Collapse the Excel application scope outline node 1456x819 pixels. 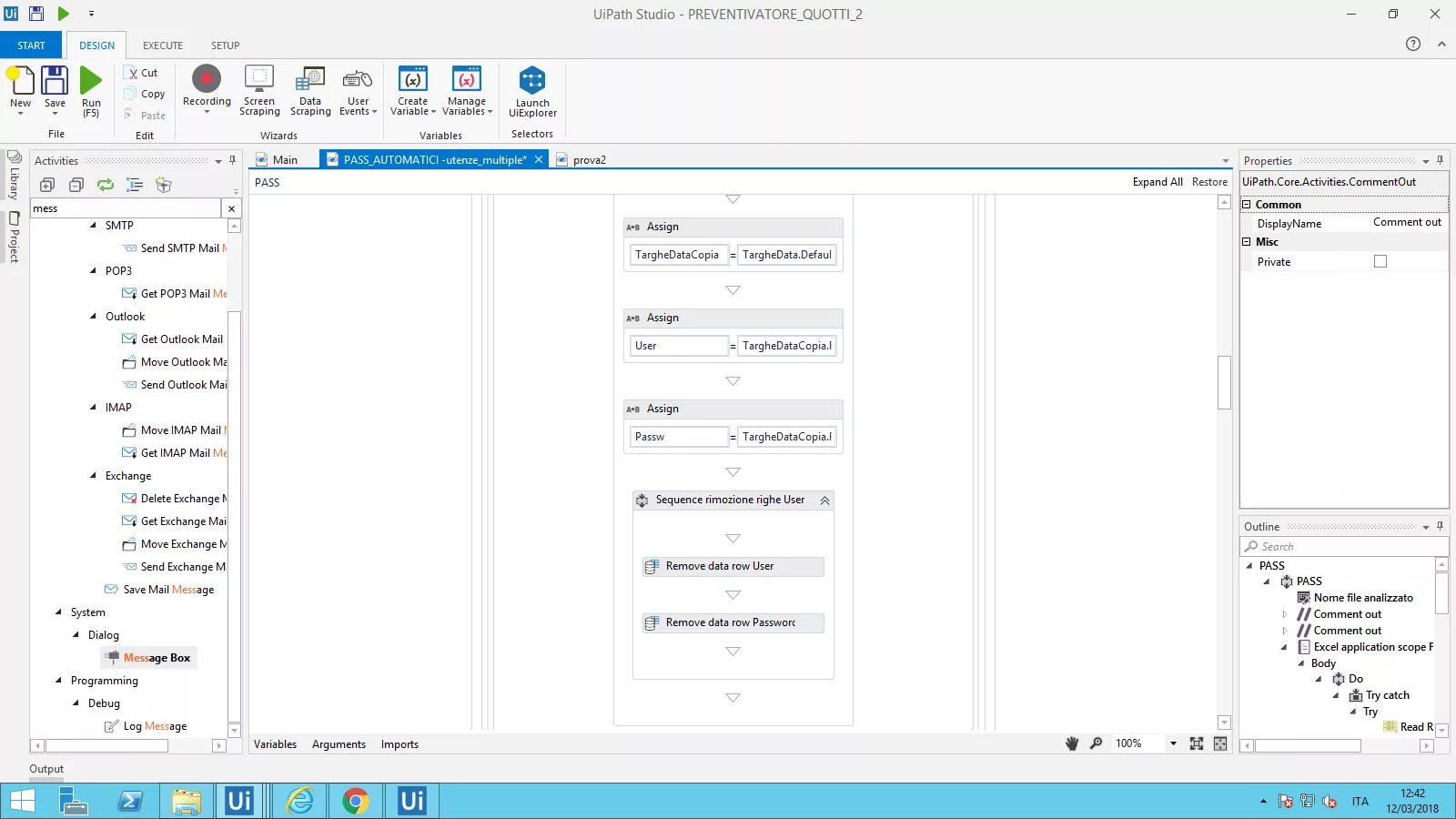click(1284, 647)
